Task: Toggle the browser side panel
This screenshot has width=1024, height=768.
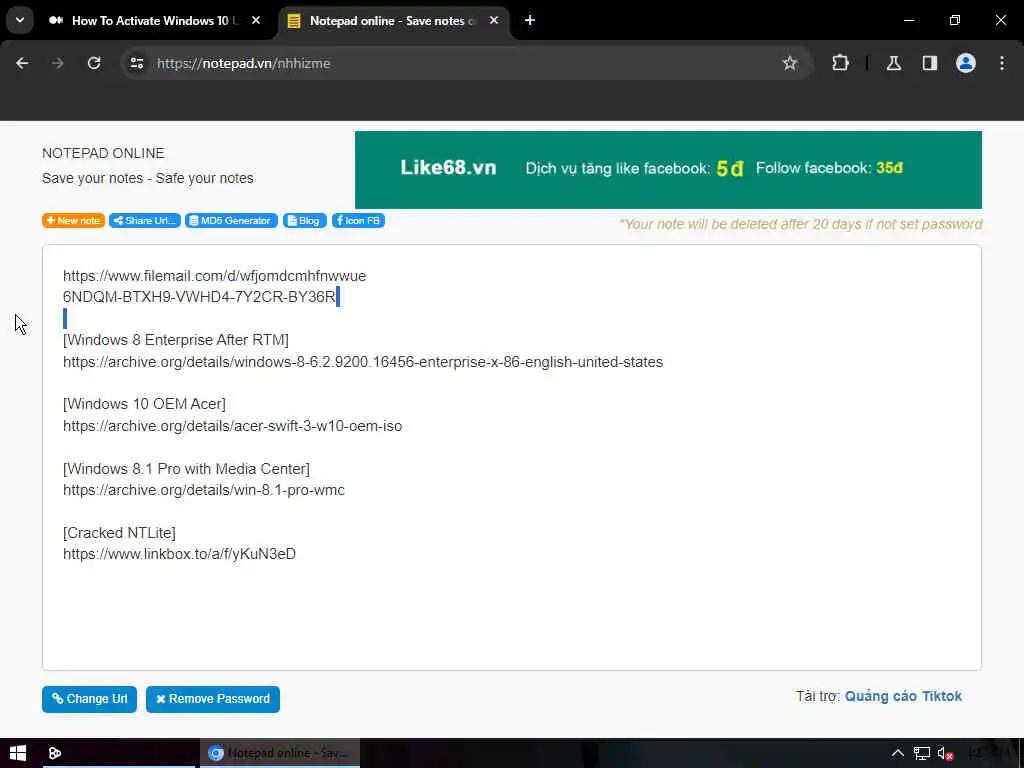Action: coord(930,63)
